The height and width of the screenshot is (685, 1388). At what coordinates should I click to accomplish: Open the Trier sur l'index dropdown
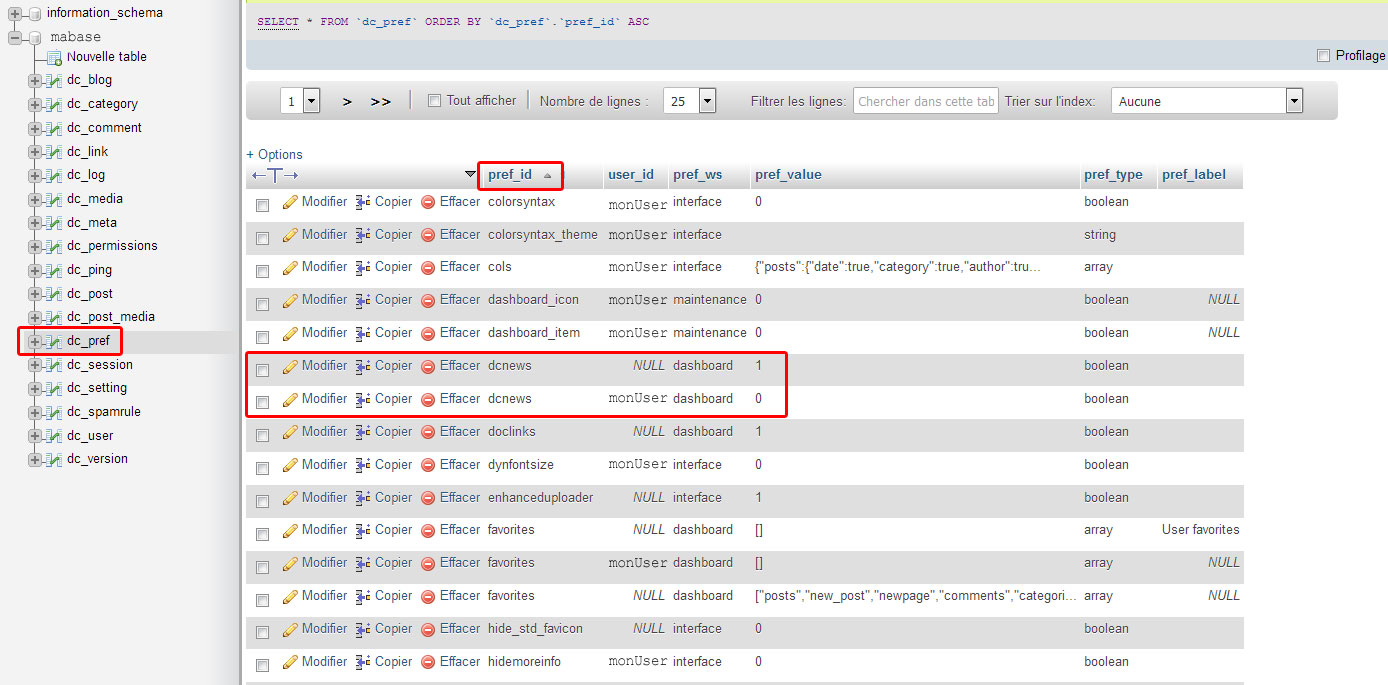(x=1207, y=101)
